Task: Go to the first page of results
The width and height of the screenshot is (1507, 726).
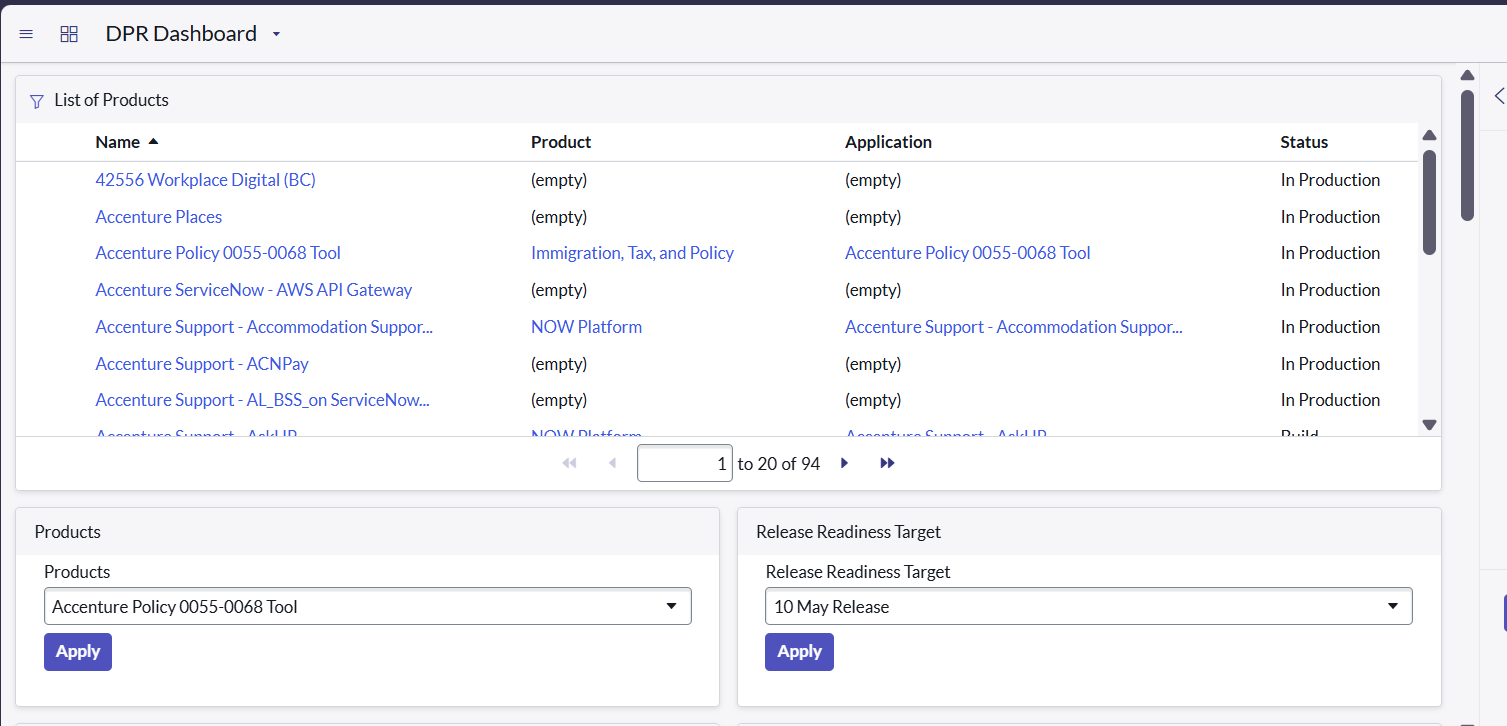Action: tap(570, 463)
